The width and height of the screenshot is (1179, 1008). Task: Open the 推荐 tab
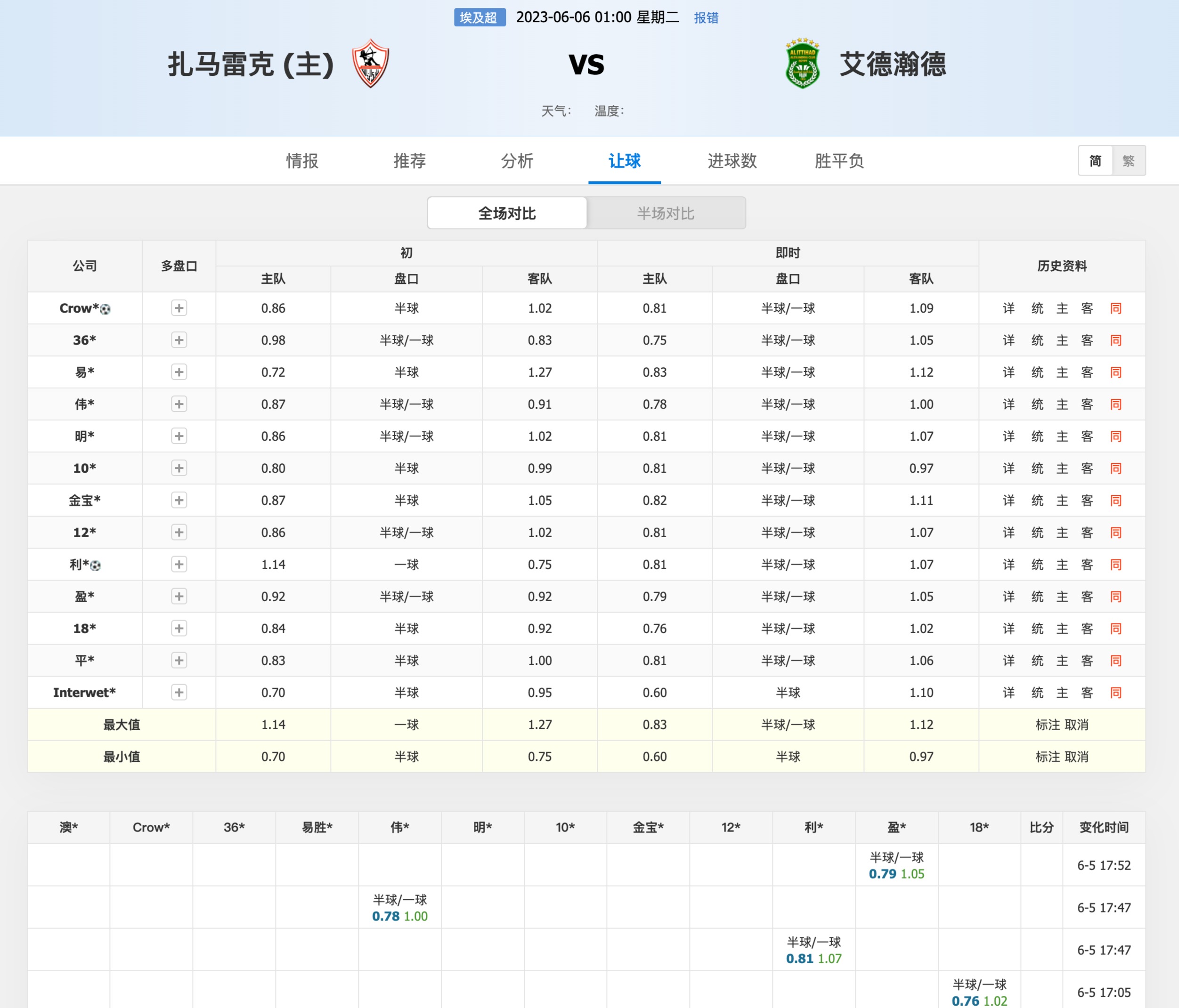click(410, 161)
